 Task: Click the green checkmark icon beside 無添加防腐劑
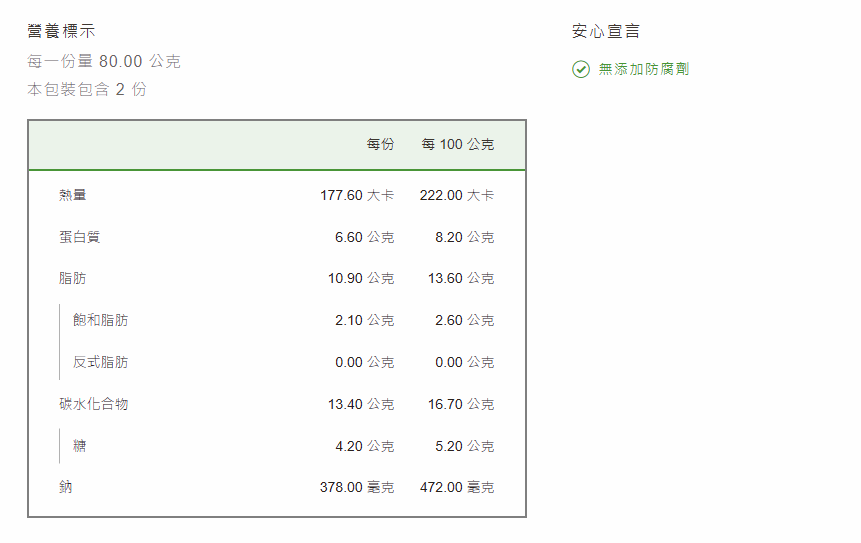(581, 69)
